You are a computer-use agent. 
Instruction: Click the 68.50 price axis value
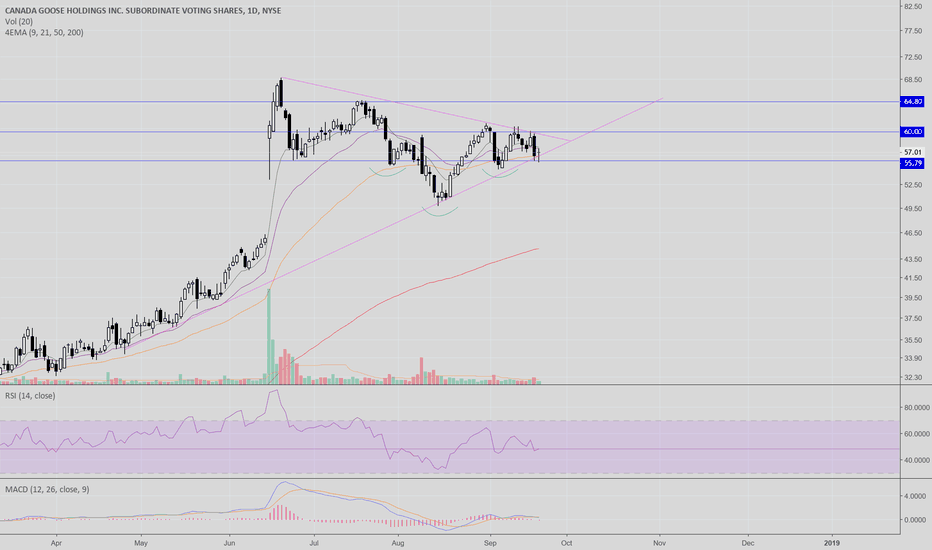[912, 80]
